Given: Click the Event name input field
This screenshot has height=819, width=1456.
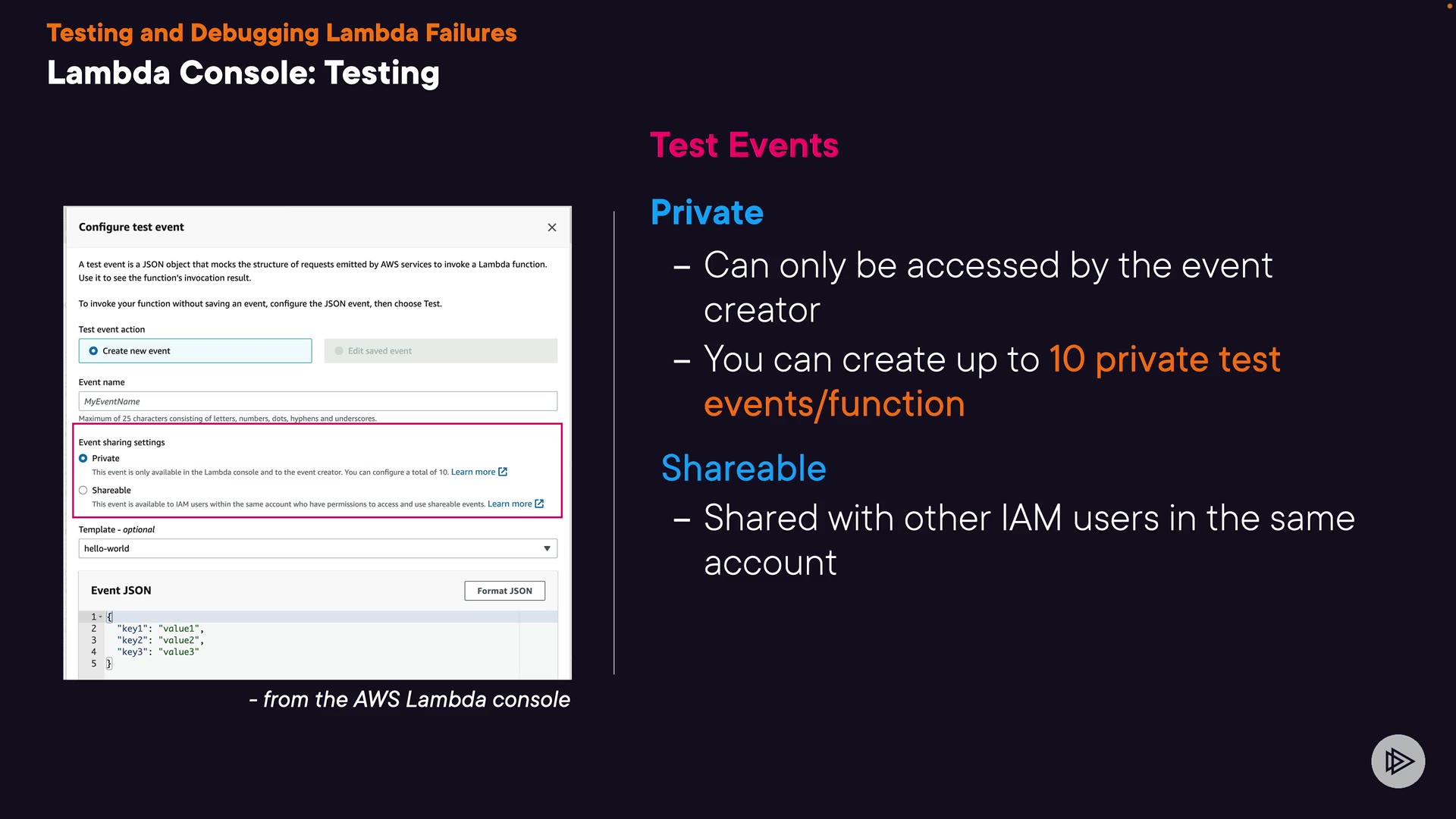Looking at the screenshot, I should click(x=318, y=401).
